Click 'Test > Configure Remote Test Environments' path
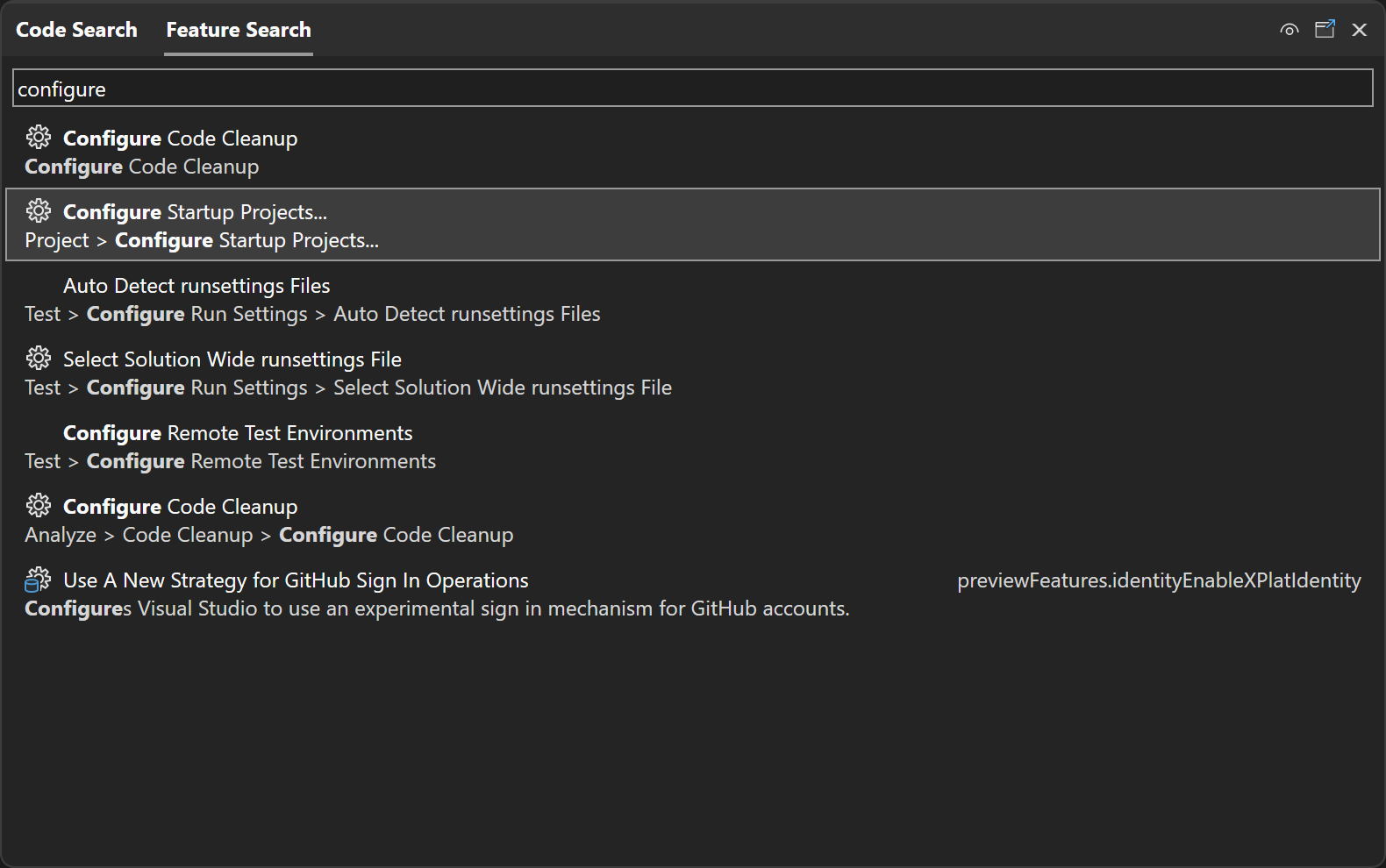The width and height of the screenshot is (1386, 868). click(231, 461)
